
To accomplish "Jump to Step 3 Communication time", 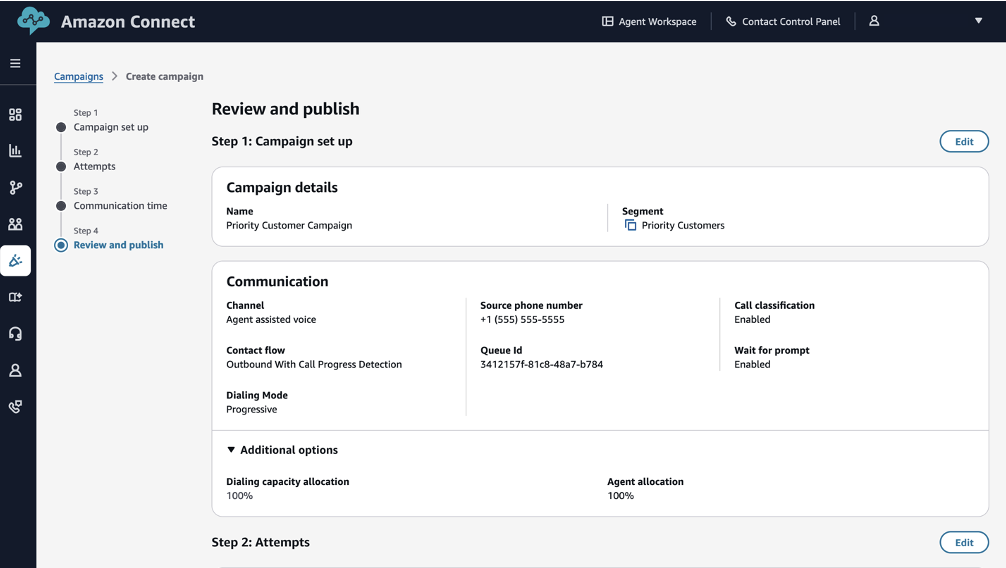I will (120, 206).
